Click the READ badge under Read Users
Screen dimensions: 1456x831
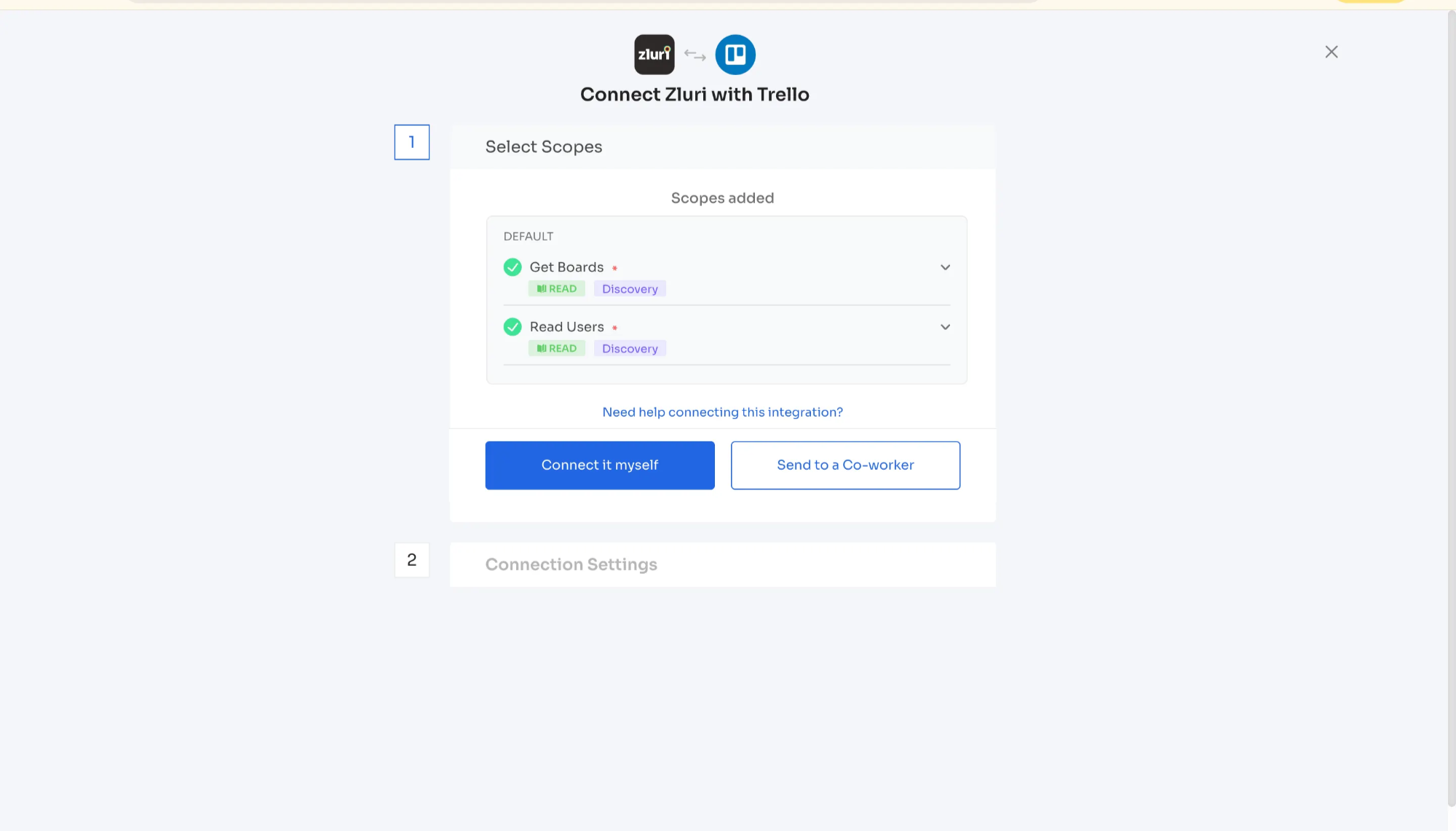[557, 349]
